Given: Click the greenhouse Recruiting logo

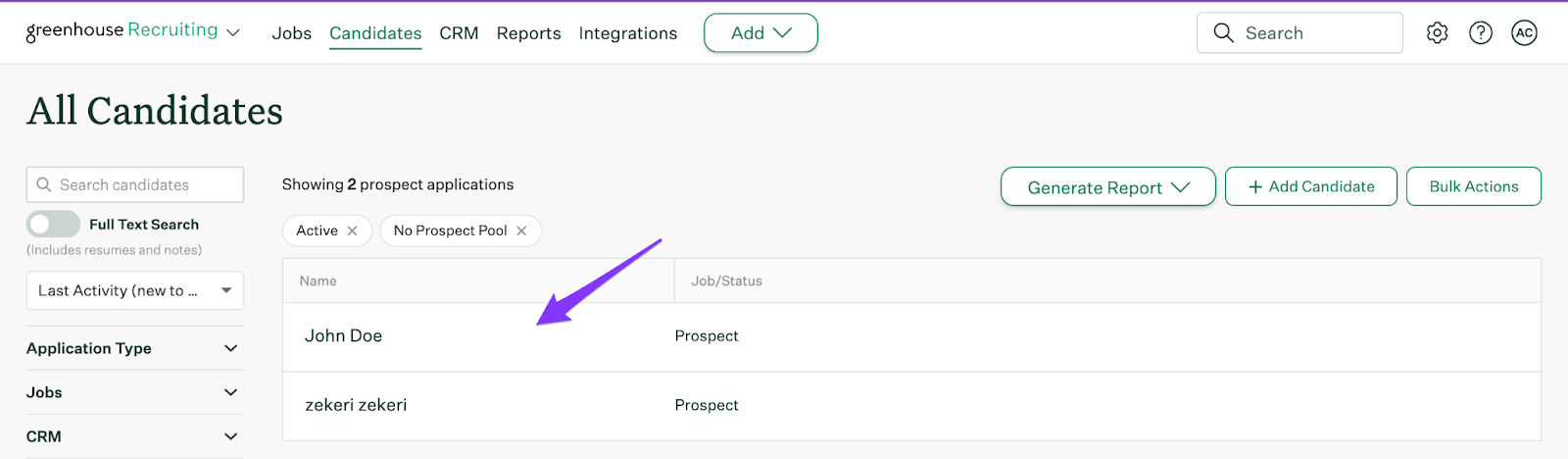Looking at the screenshot, I should coord(122,31).
